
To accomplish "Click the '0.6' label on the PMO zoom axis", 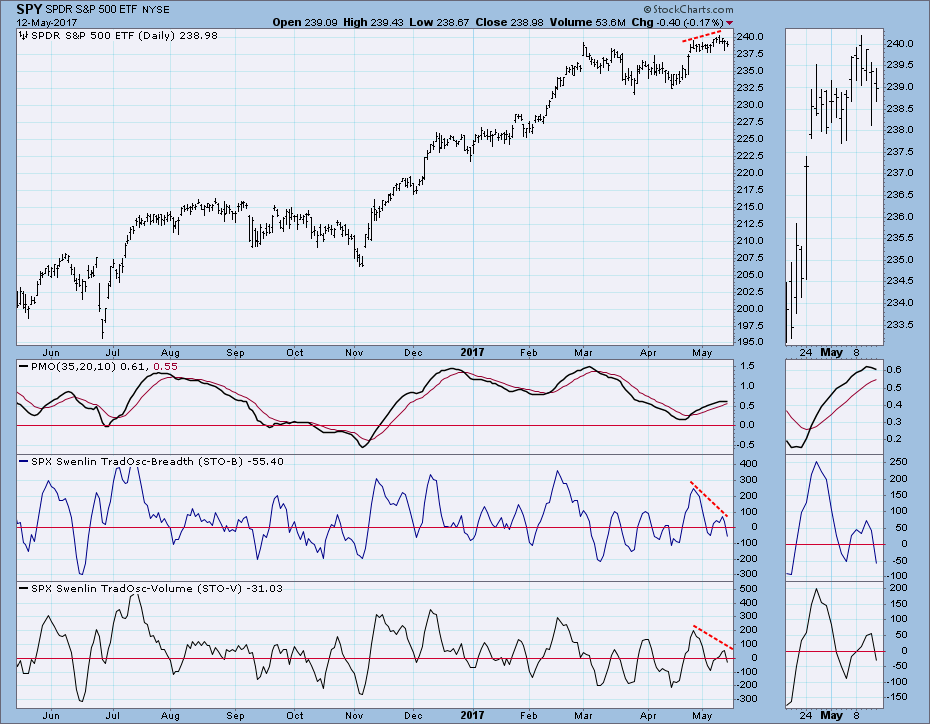I will (894, 370).
